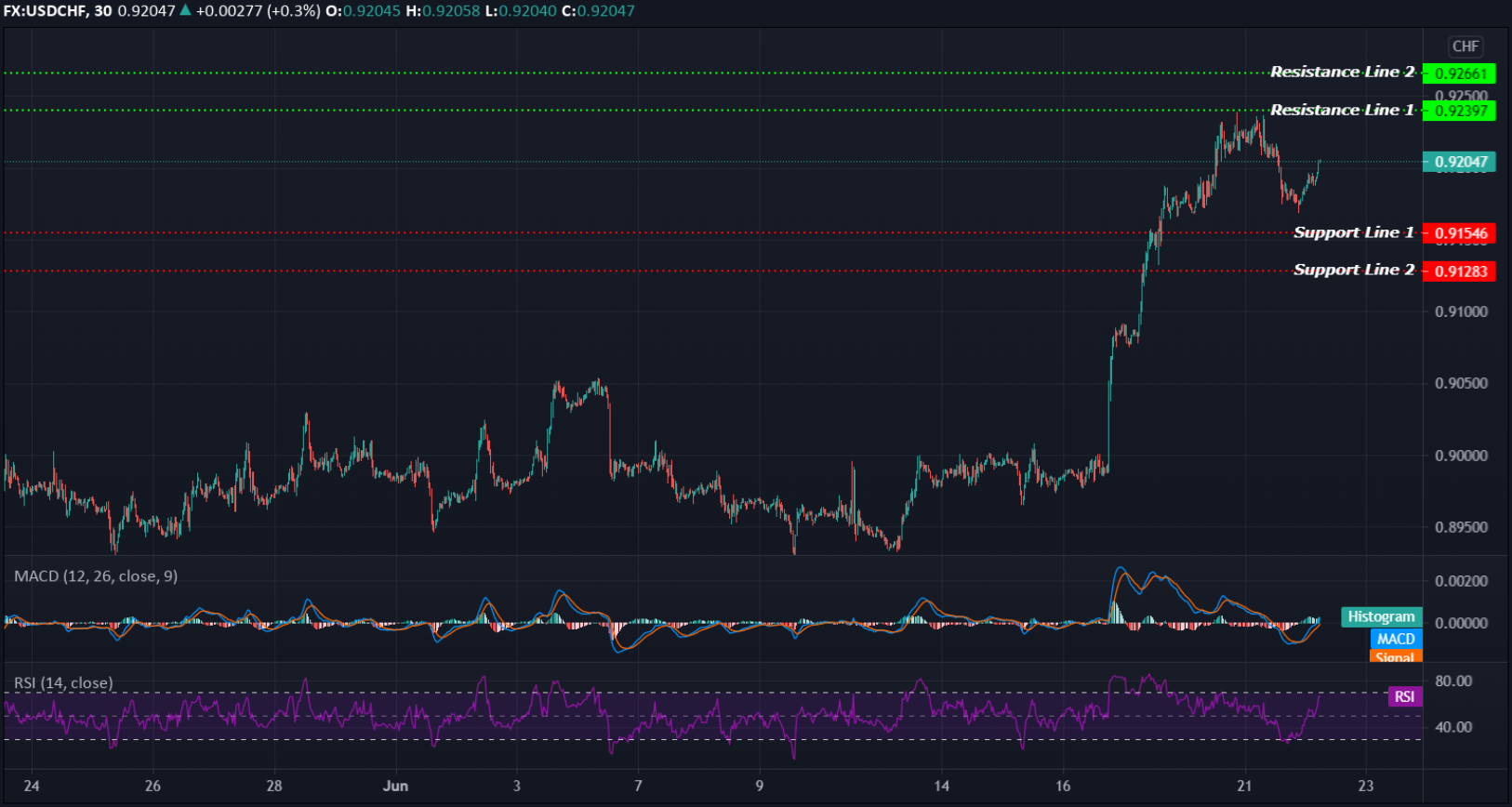Click the purple RSI scale label
The image size is (1512, 807).
[x=1405, y=696]
